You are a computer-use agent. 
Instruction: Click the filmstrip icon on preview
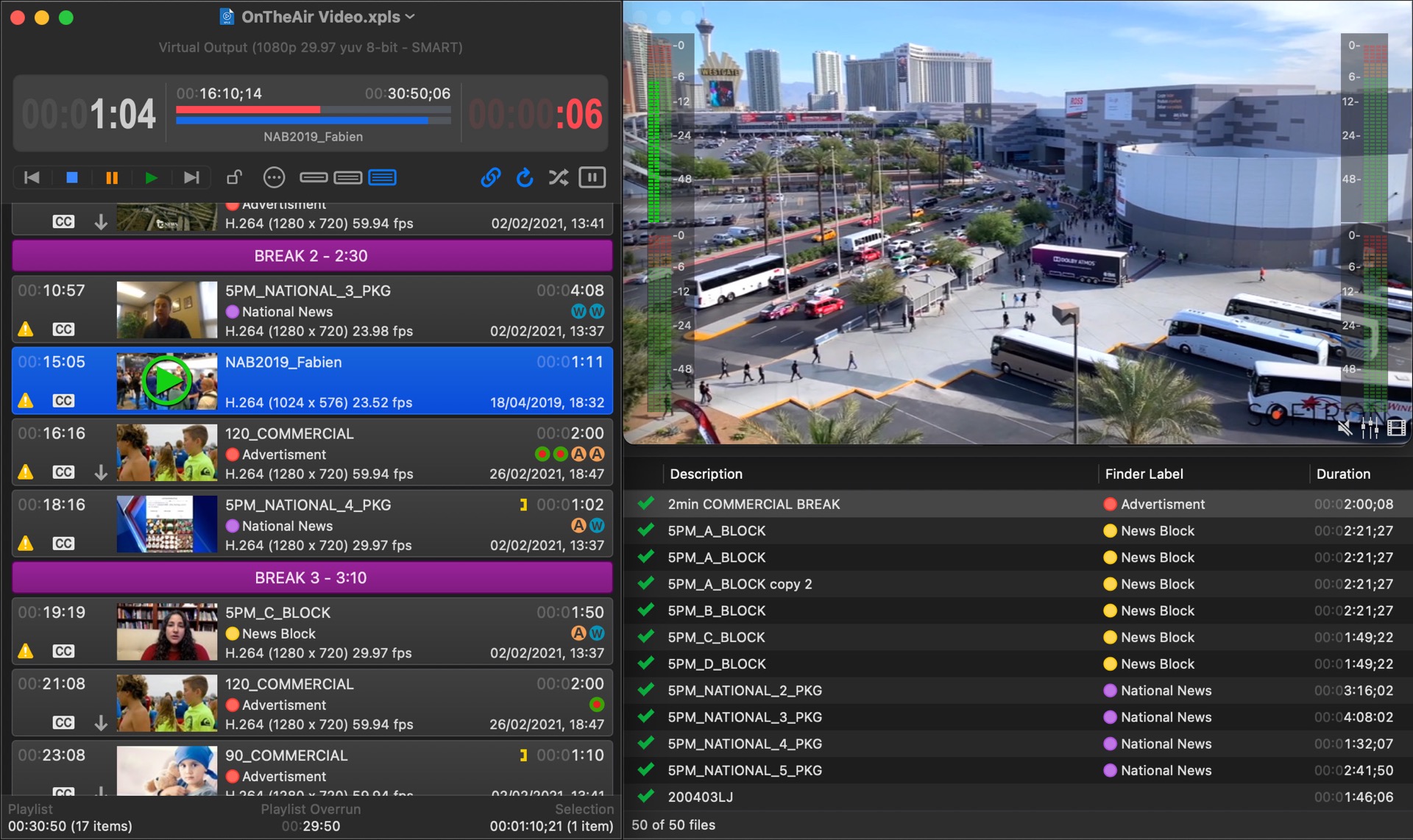1396,427
